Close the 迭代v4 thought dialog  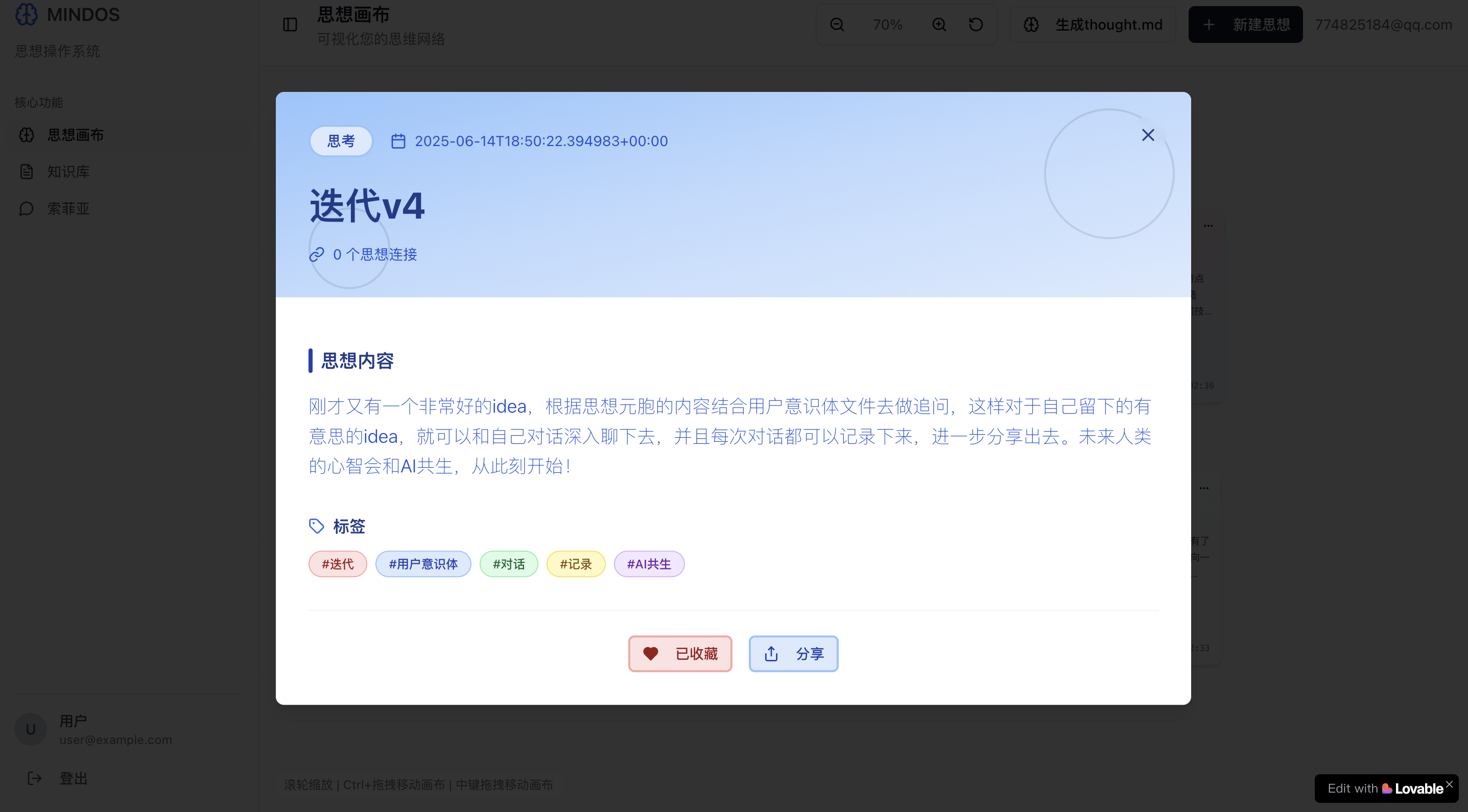point(1148,135)
